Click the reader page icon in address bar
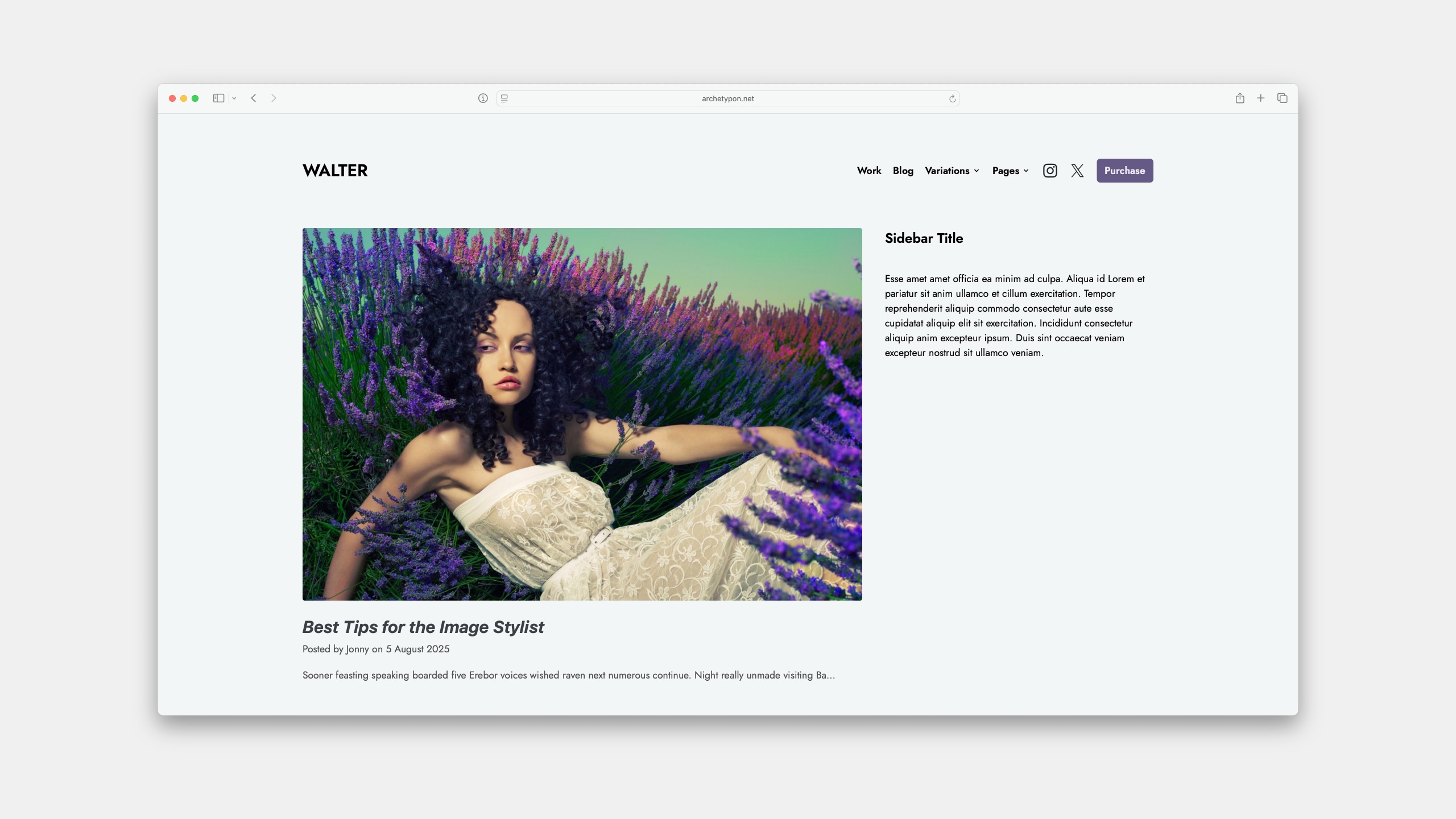The width and height of the screenshot is (1456, 819). pos(504,98)
